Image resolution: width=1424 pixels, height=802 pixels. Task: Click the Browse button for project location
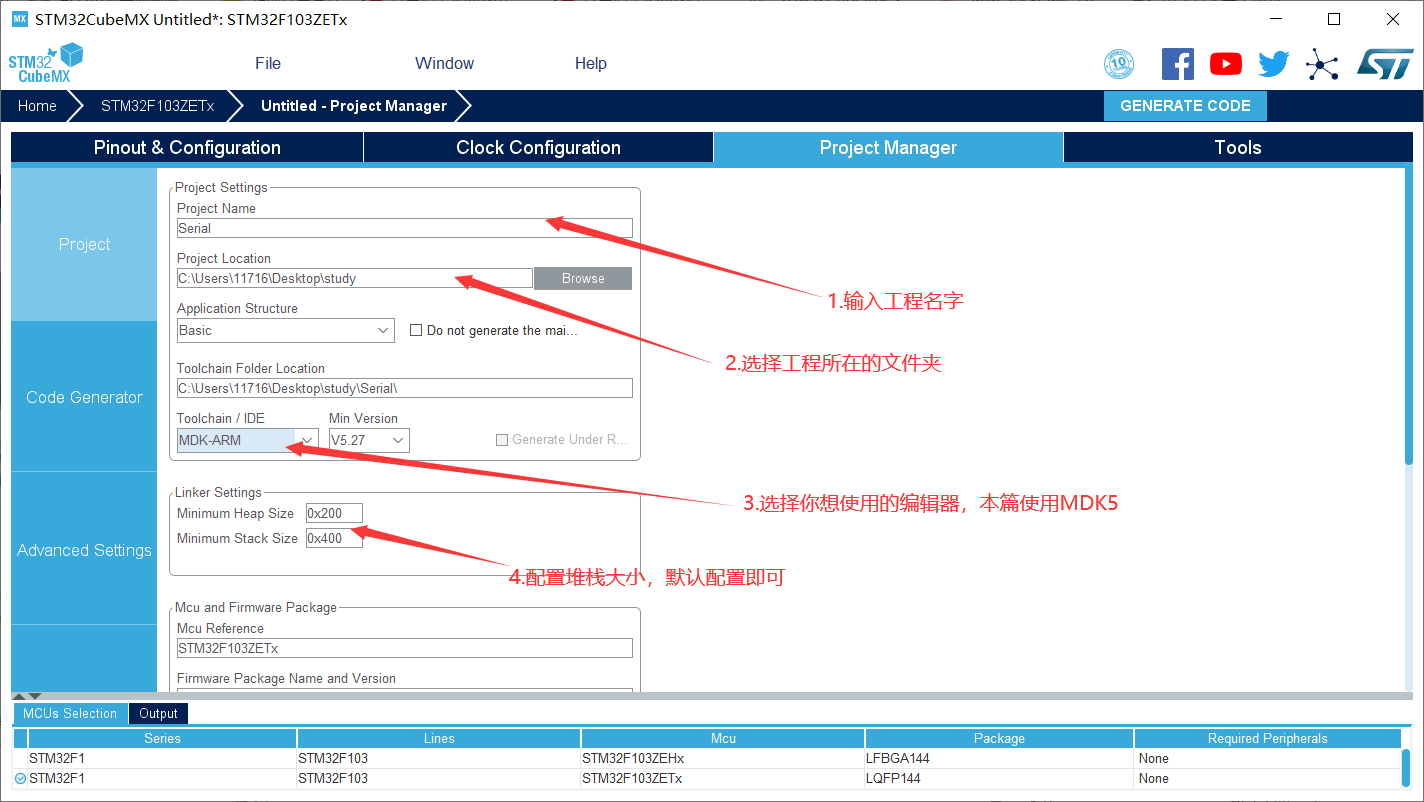[x=583, y=278]
